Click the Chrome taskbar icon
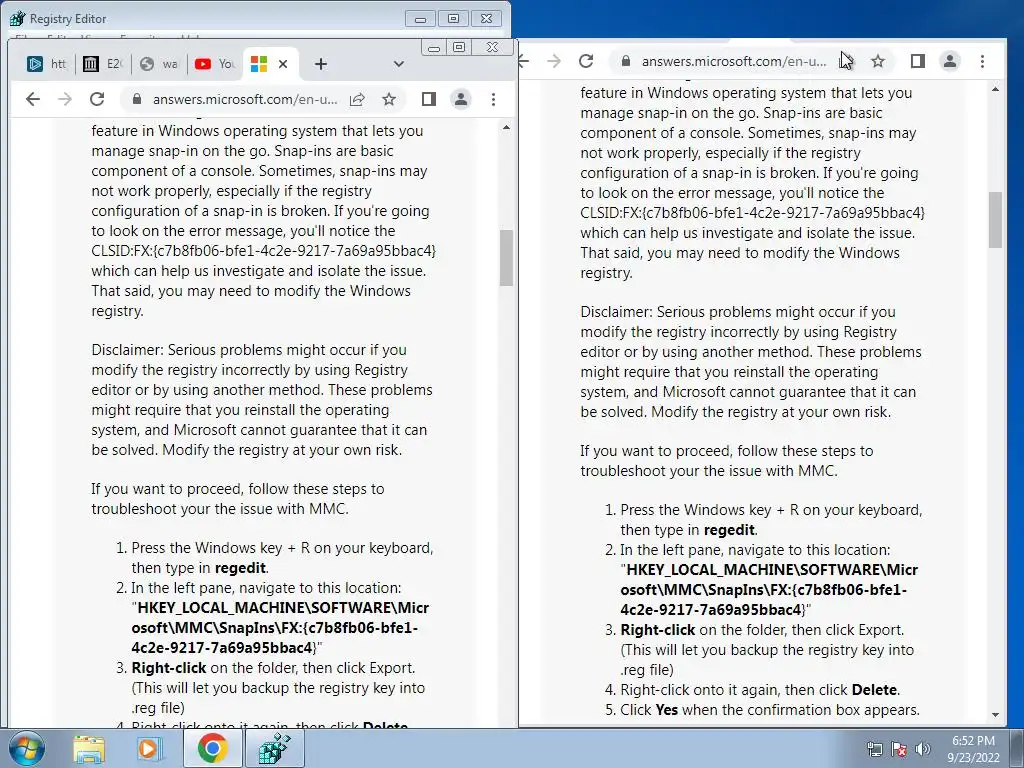Viewport: 1024px width, 768px height. pos(212,748)
